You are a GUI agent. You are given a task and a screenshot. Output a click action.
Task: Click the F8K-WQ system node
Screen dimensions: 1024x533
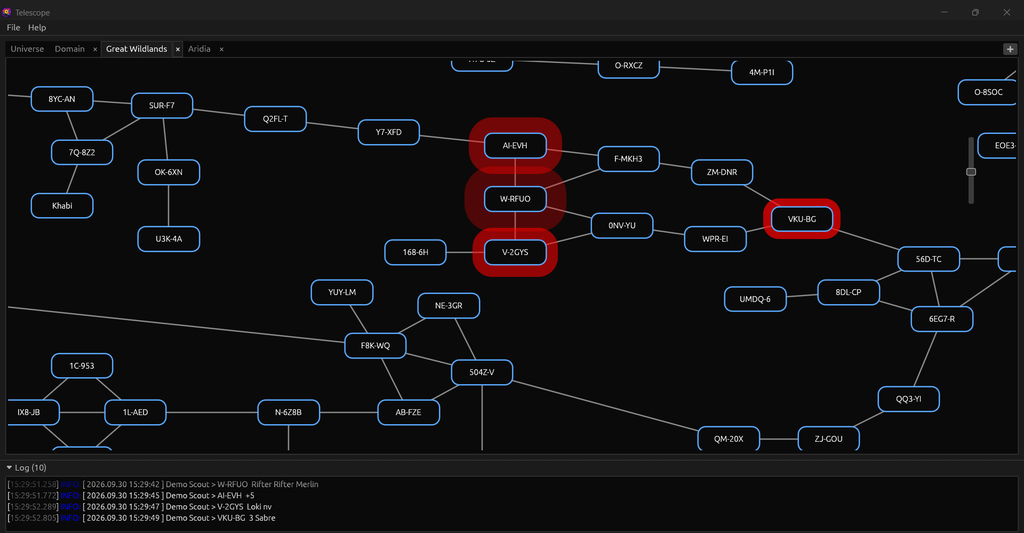click(x=376, y=346)
